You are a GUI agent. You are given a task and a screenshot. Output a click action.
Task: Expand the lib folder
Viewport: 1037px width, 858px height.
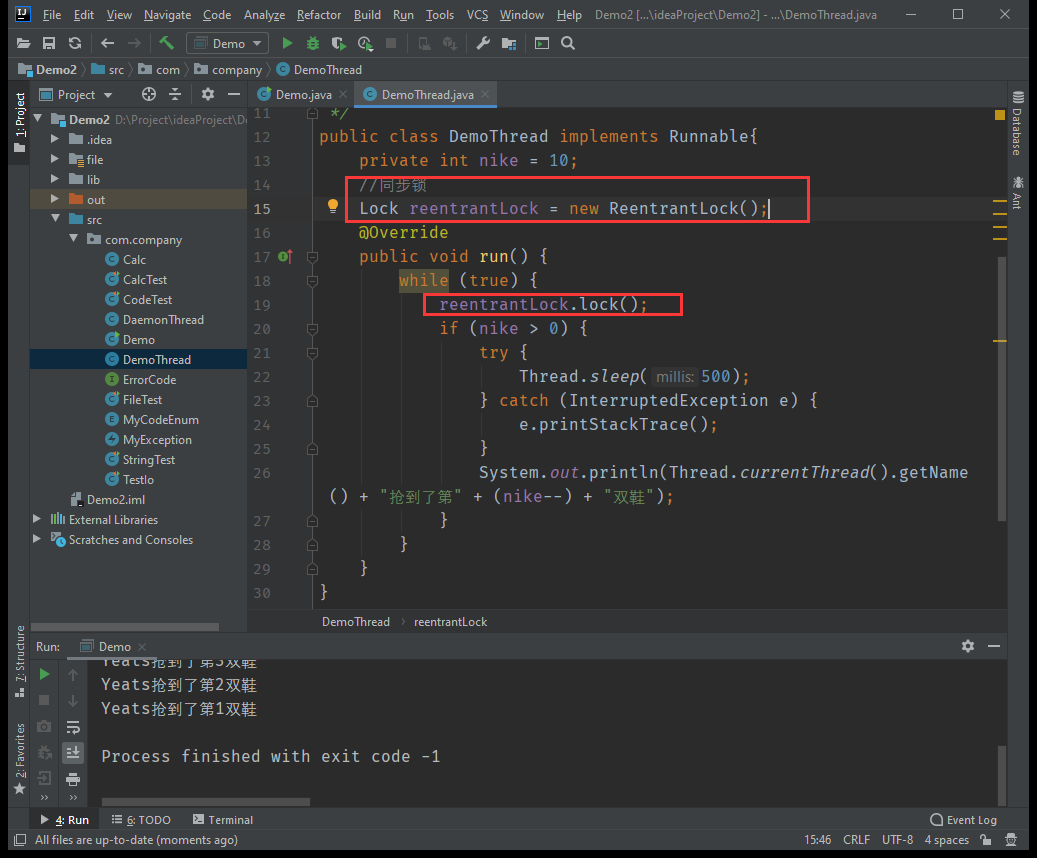click(x=56, y=179)
